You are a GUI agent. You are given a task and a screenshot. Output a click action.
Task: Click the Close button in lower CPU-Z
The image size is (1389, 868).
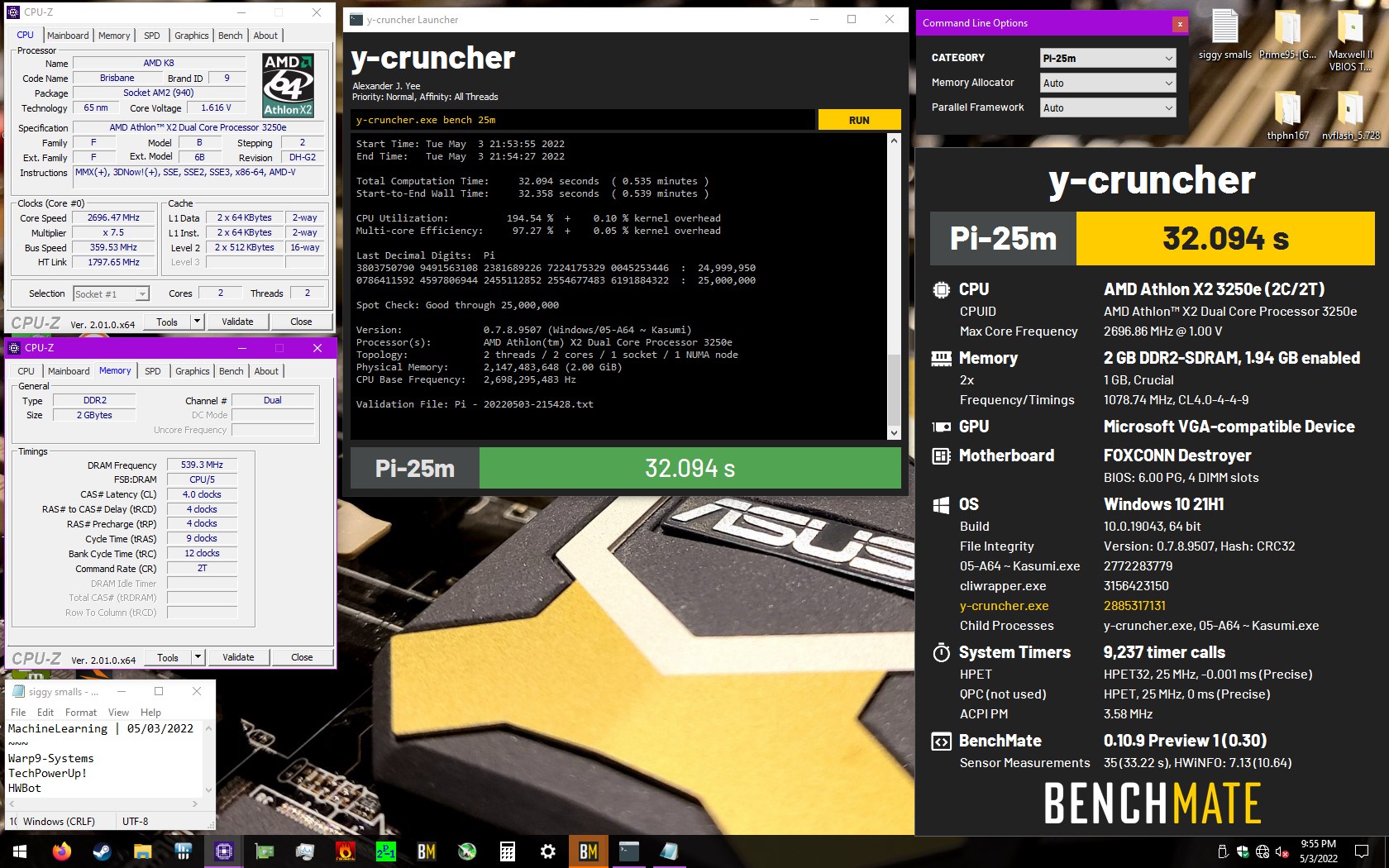[x=302, y=657]
